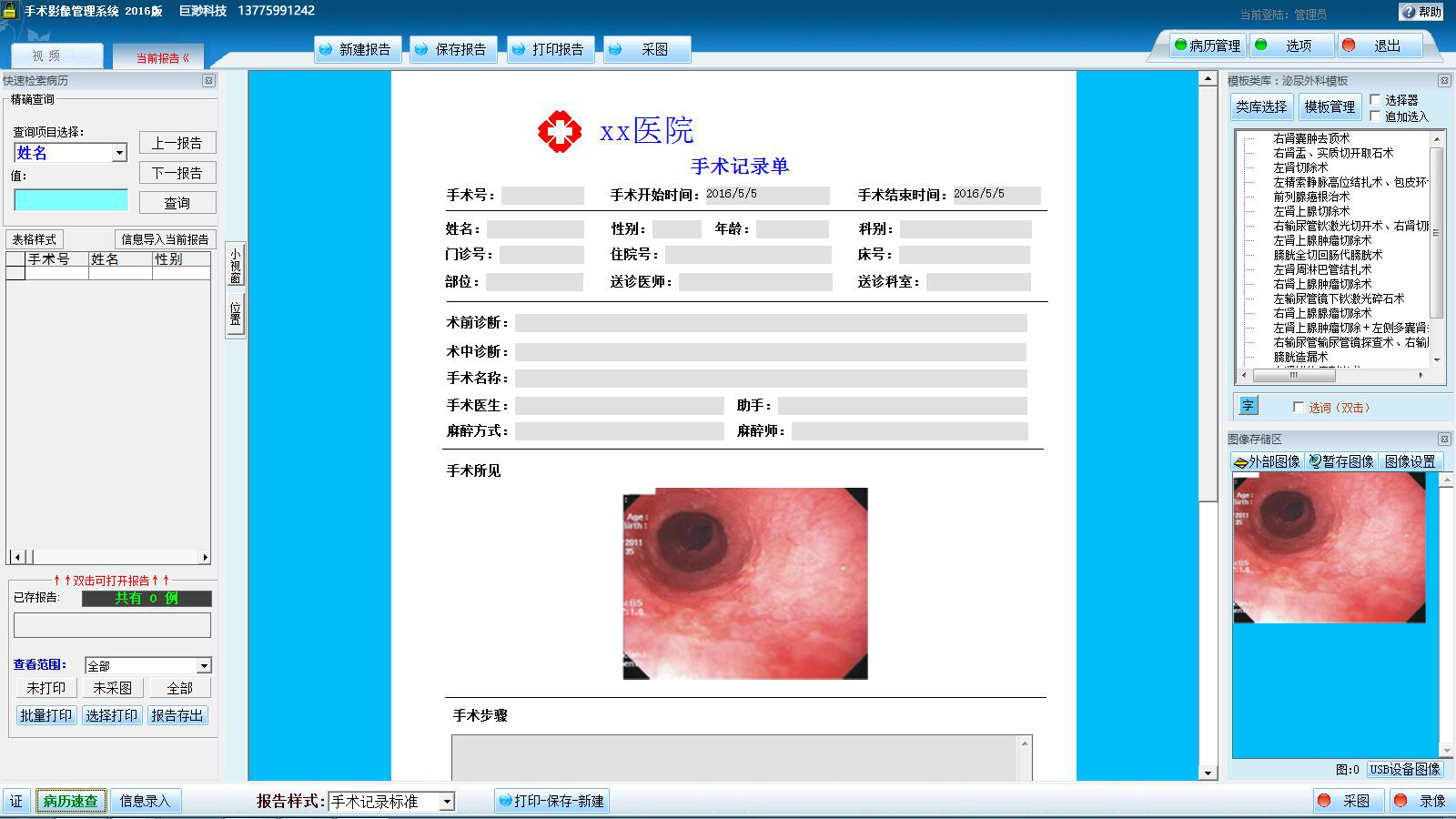Print the report via 打印报告
Image resolution: width=1456 pixels, height=819 pixels.
550,49
